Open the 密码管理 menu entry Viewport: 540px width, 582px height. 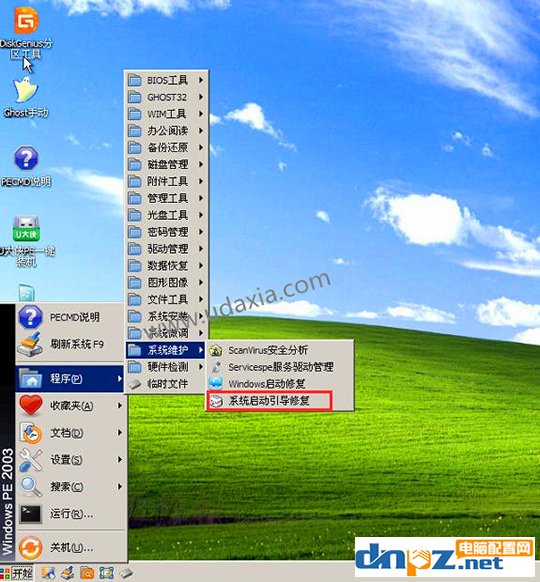(x=166, y=232)
